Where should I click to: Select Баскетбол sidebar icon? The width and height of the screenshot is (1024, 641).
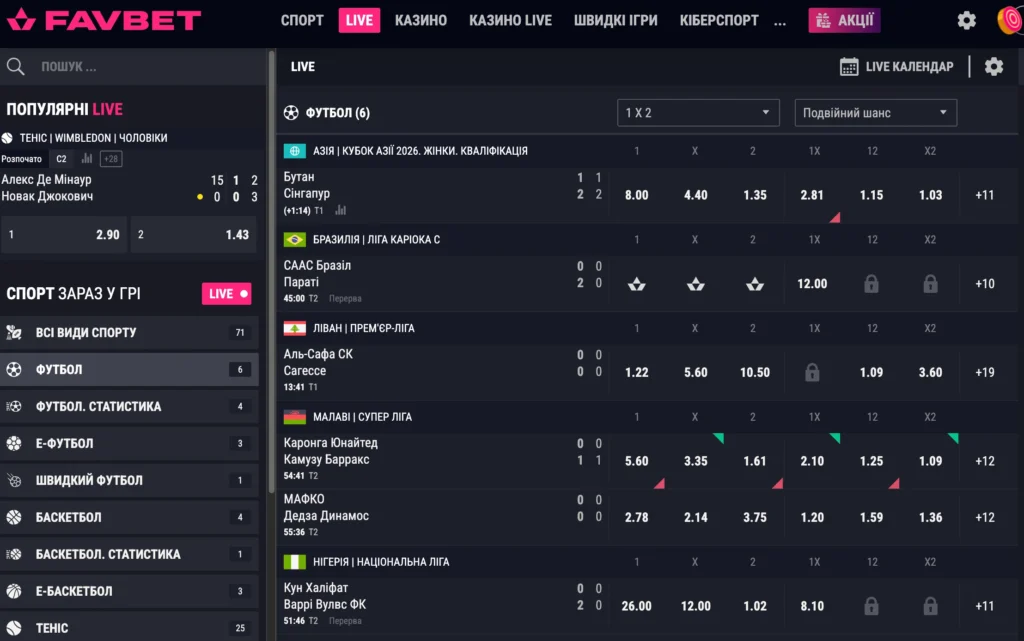coord(14,517)
